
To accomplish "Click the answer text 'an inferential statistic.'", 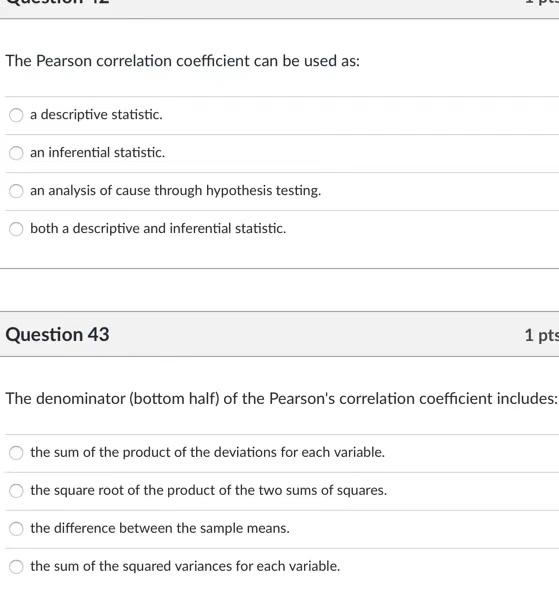I will coord(97,152).
